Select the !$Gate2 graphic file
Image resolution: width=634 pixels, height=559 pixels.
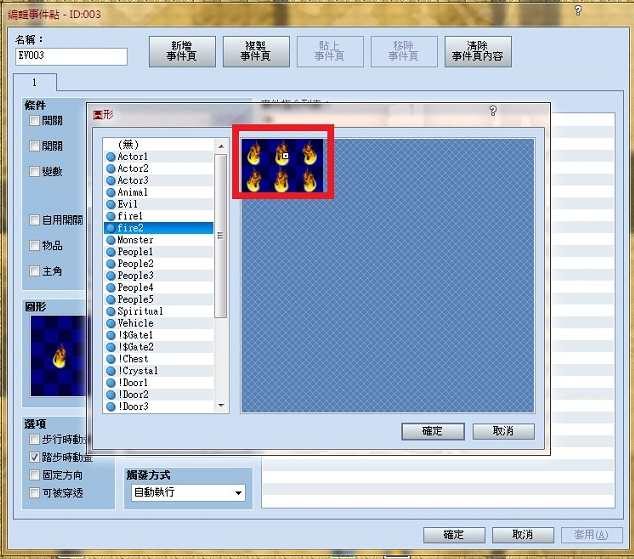(x=158, y=347)
